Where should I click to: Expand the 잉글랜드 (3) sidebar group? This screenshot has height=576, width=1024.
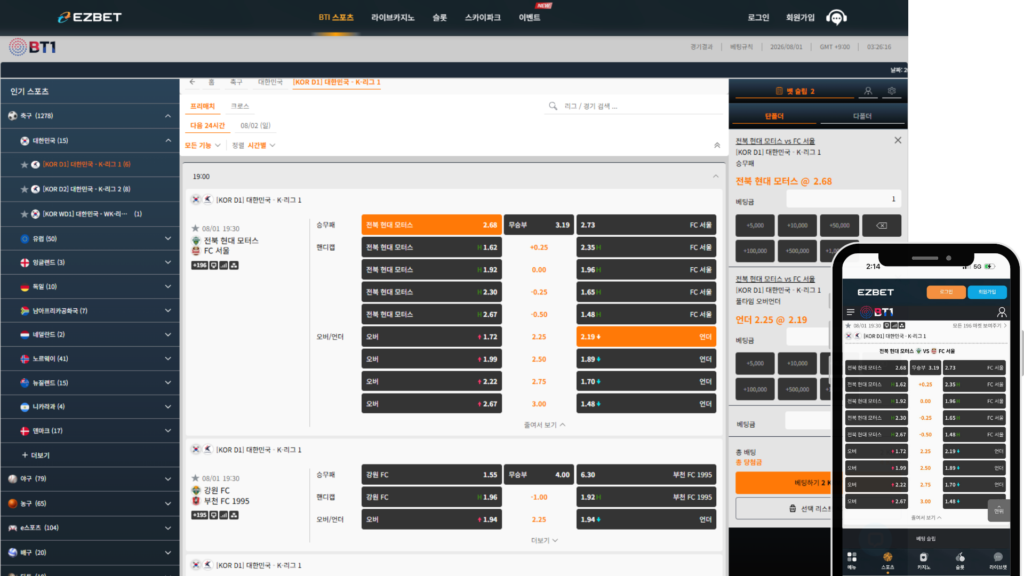pos(168,263)
